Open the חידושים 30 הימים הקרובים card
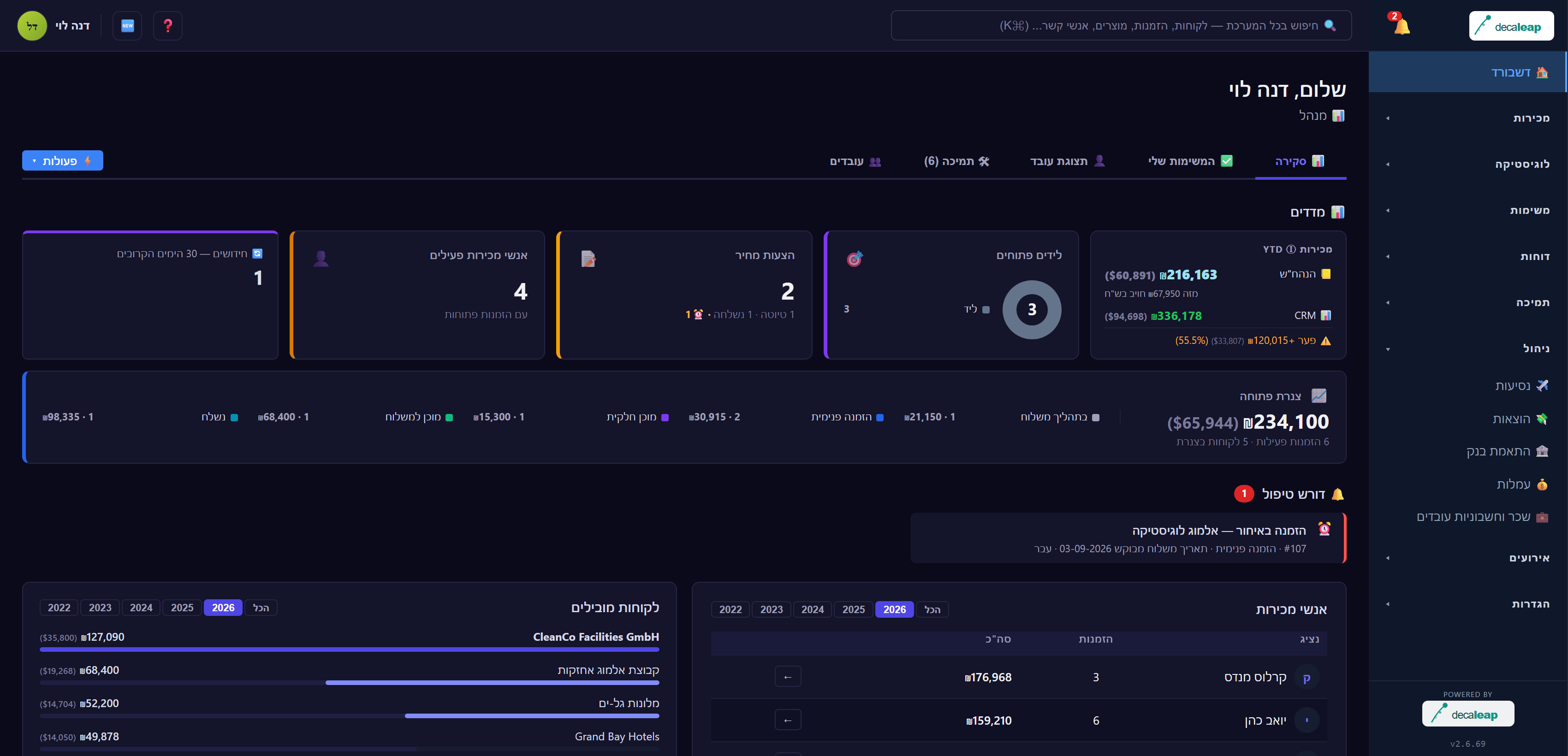 150,295
